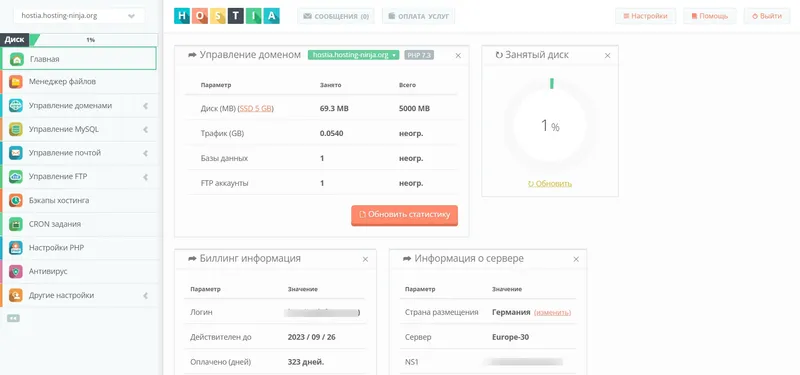The height and width of the screenshot is (375, 800).
Task: Click the 1 % circular disk gauge
Action: [550, 126]
